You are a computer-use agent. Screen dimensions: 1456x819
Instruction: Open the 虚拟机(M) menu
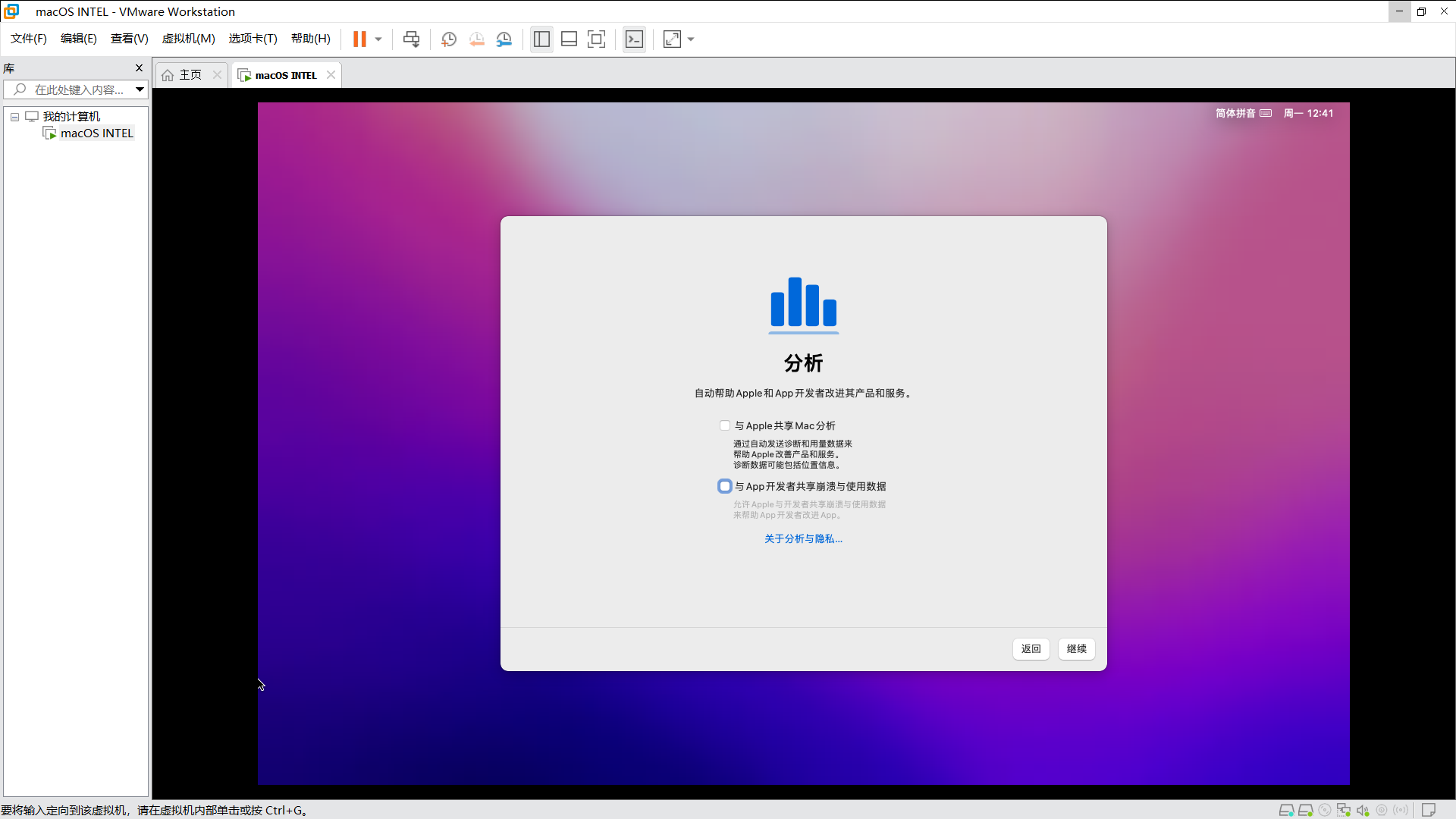click(x=188, y=39)
